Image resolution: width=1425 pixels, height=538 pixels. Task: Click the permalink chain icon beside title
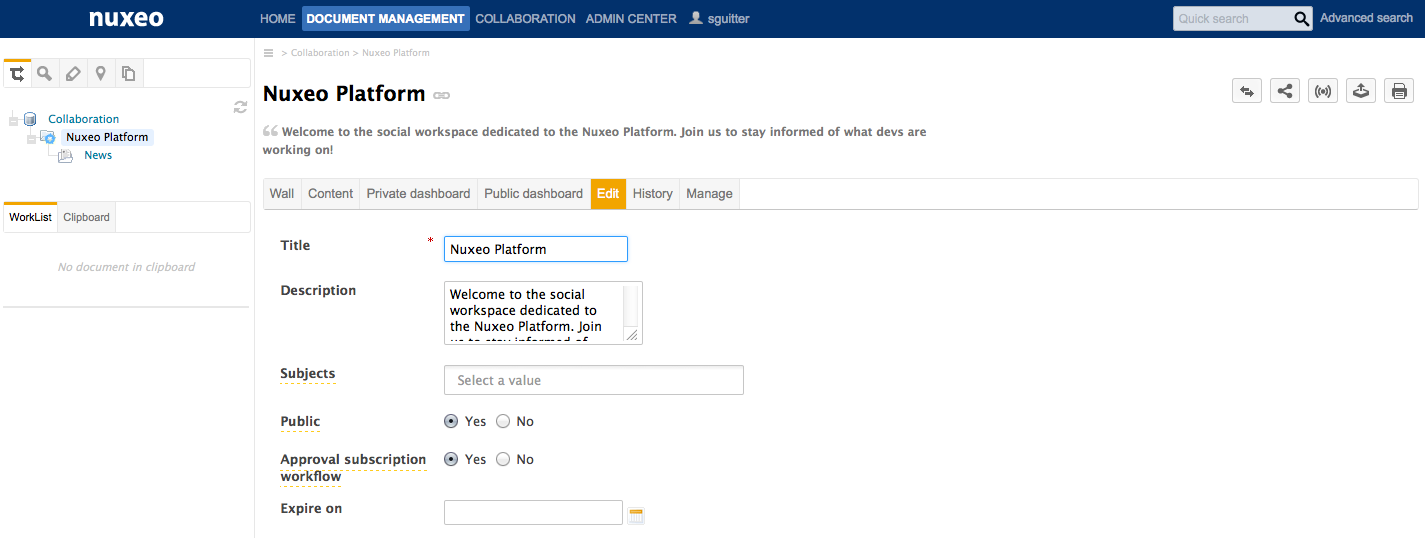pos(441,95)
